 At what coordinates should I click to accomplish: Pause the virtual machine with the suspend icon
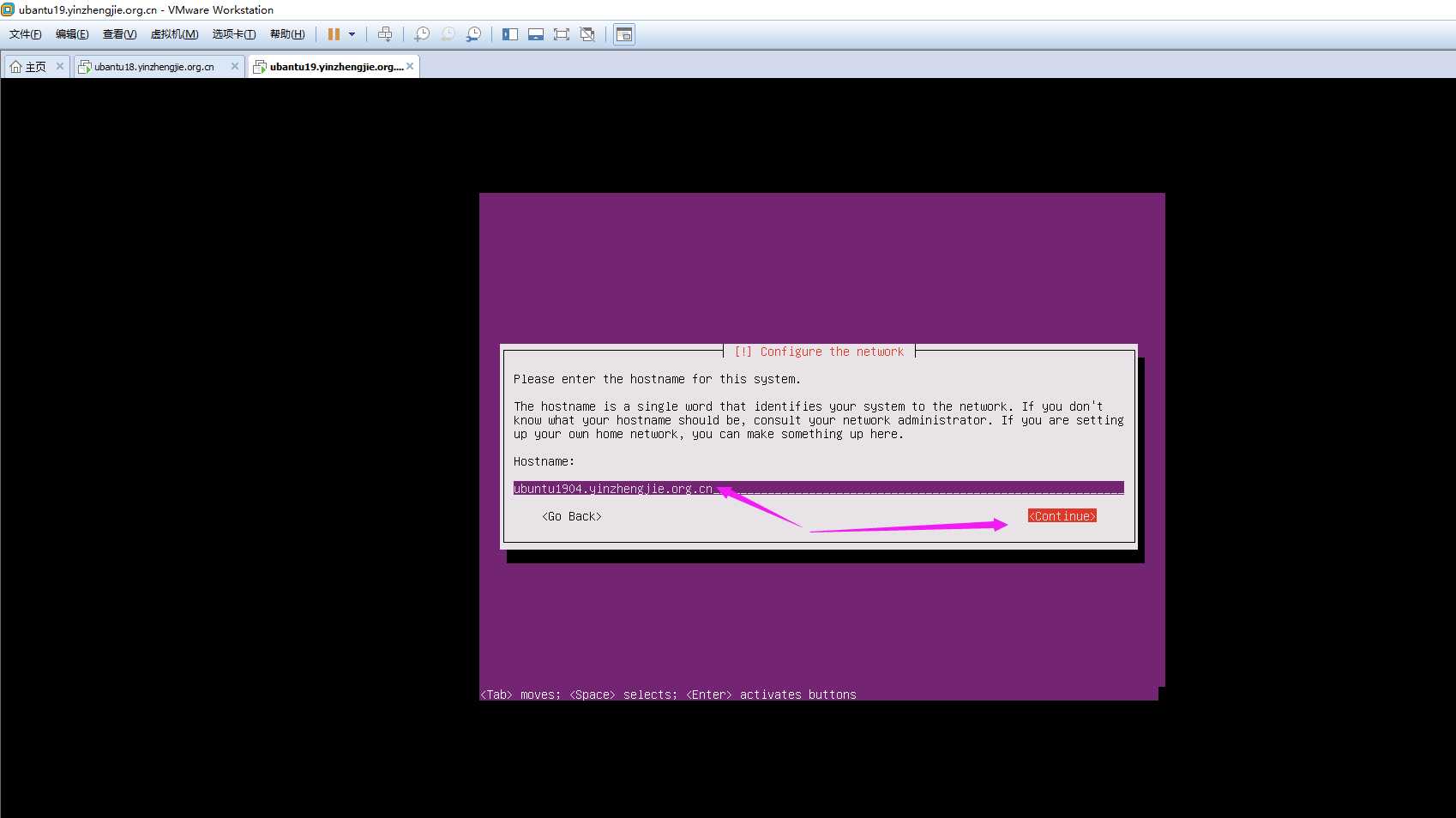334,34
